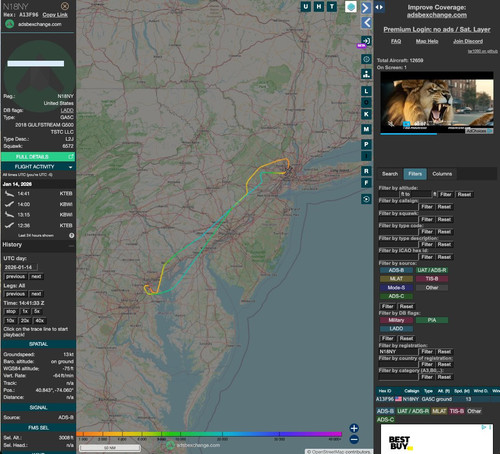The height and width of the screenshot is (454, 500).
Task: Zoom out the map with minus icon
Action: coord(354,439)
